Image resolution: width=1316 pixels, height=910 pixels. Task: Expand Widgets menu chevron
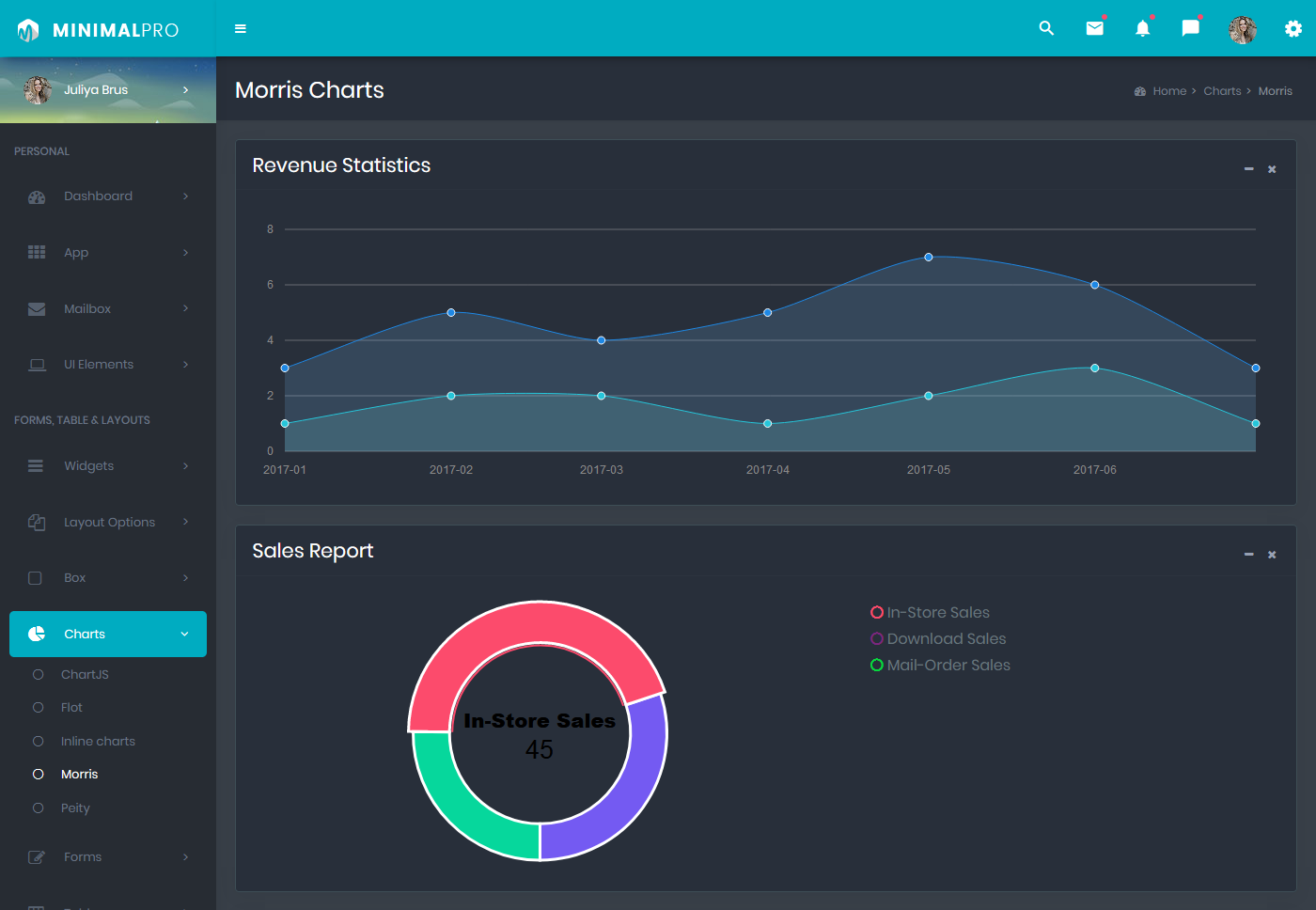point(185,465)
